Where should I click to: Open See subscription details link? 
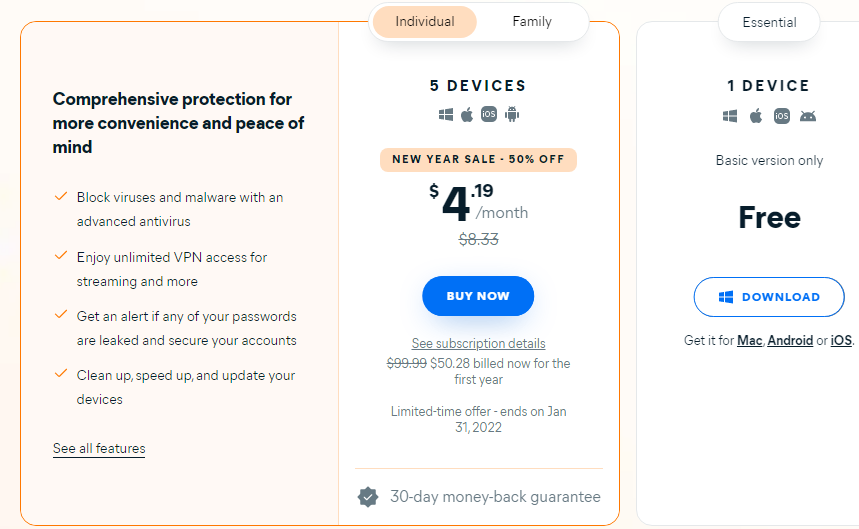[478, 343]
